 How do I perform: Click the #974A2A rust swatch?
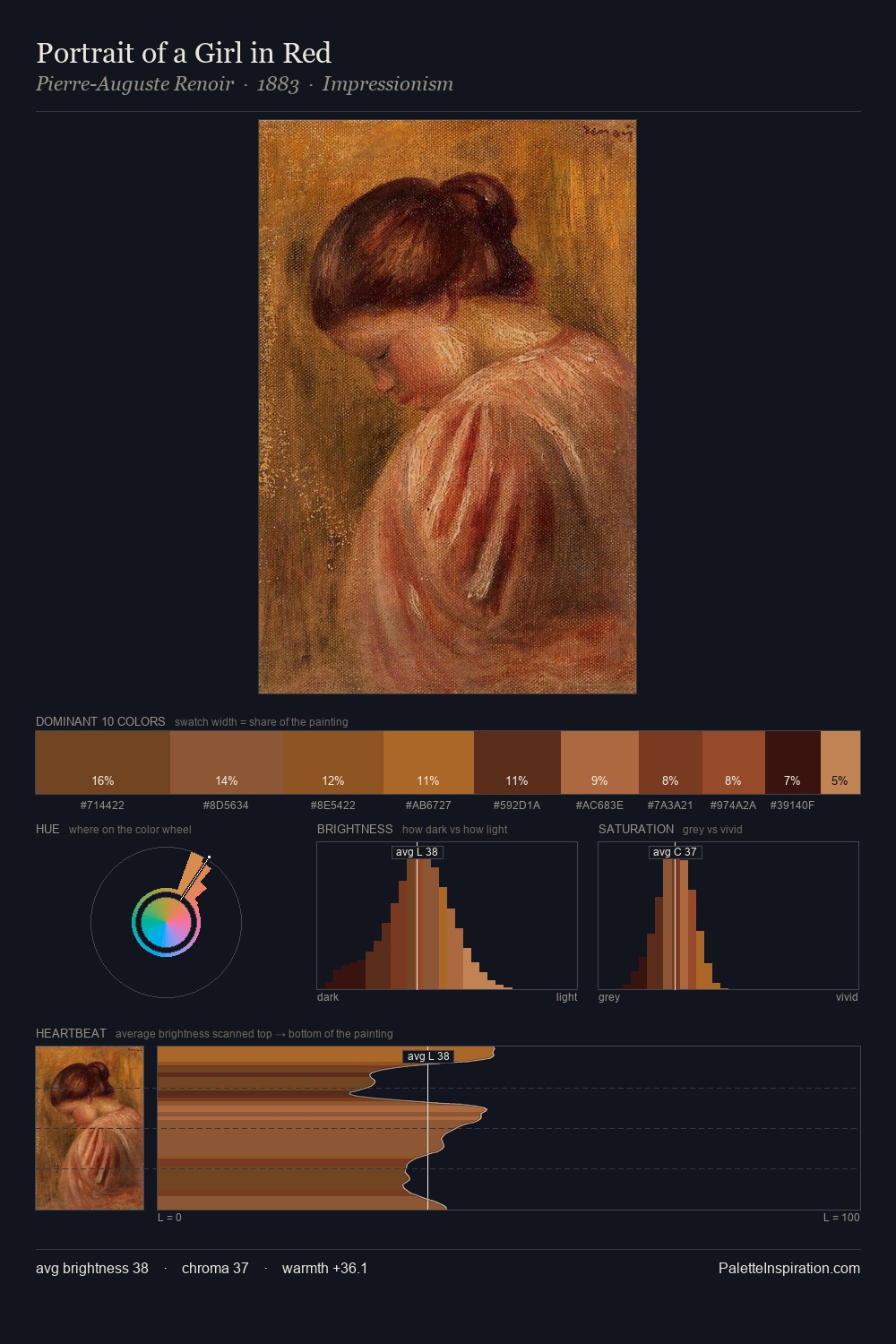734,762
